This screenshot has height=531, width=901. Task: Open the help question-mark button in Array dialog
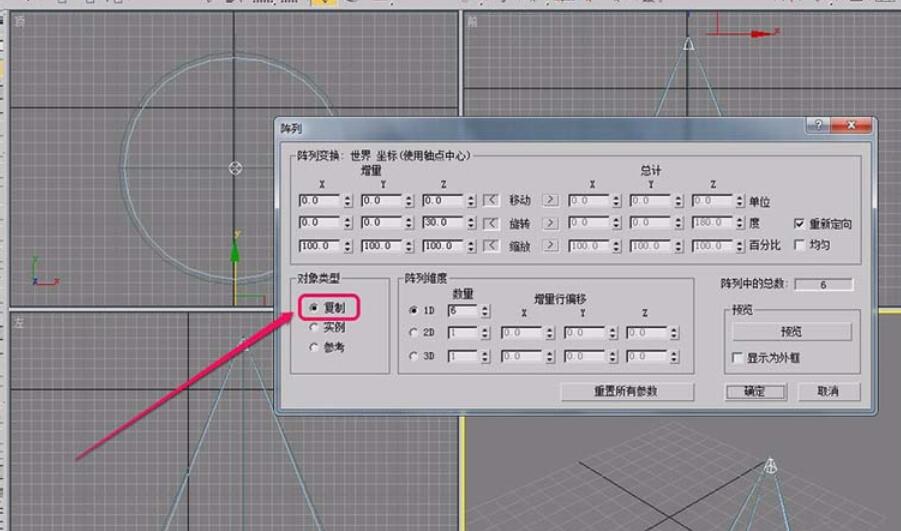(x=818, y=125)
